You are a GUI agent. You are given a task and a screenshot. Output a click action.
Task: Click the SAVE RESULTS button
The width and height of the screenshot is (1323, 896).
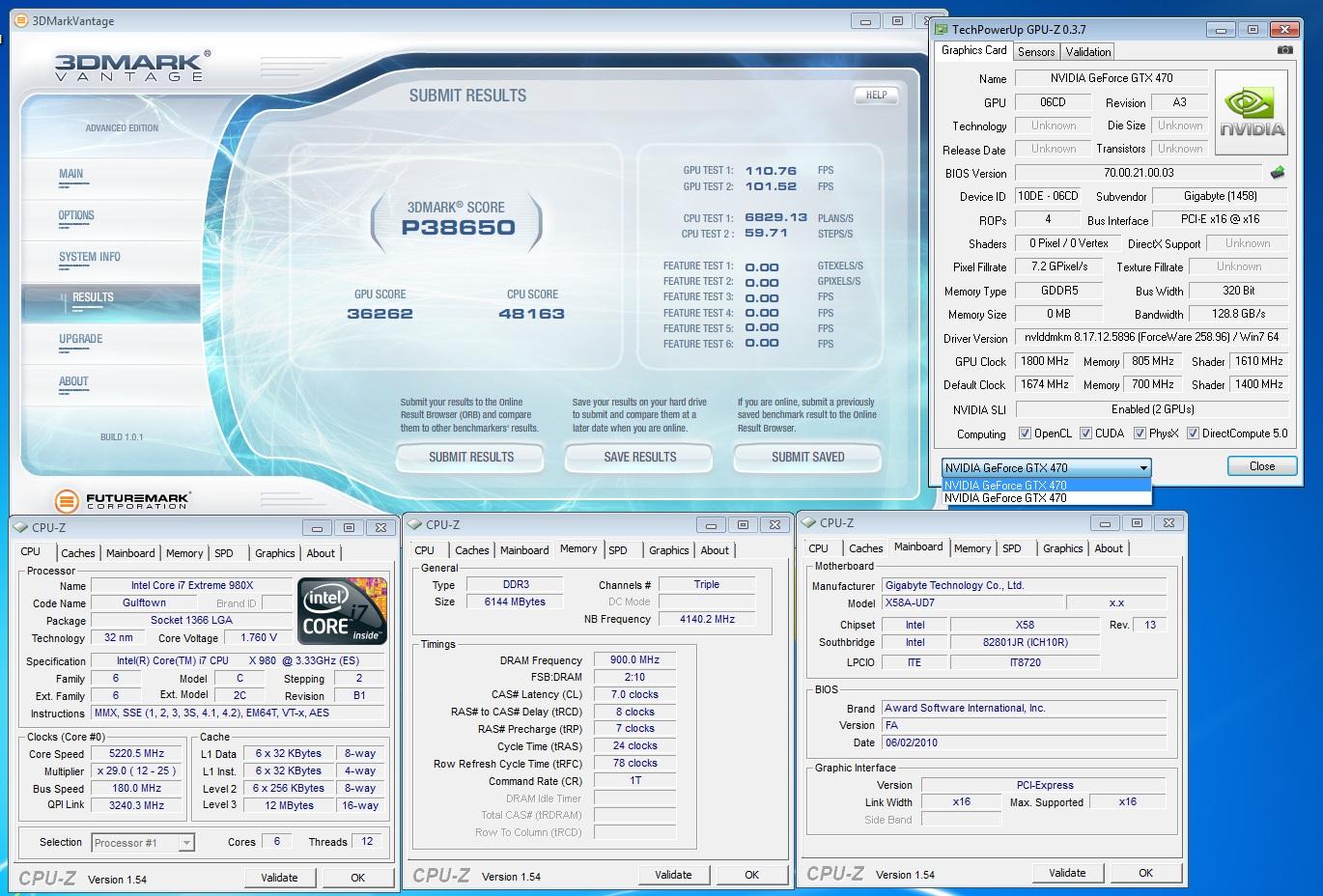pyautogui.click(x=640, y=458)
